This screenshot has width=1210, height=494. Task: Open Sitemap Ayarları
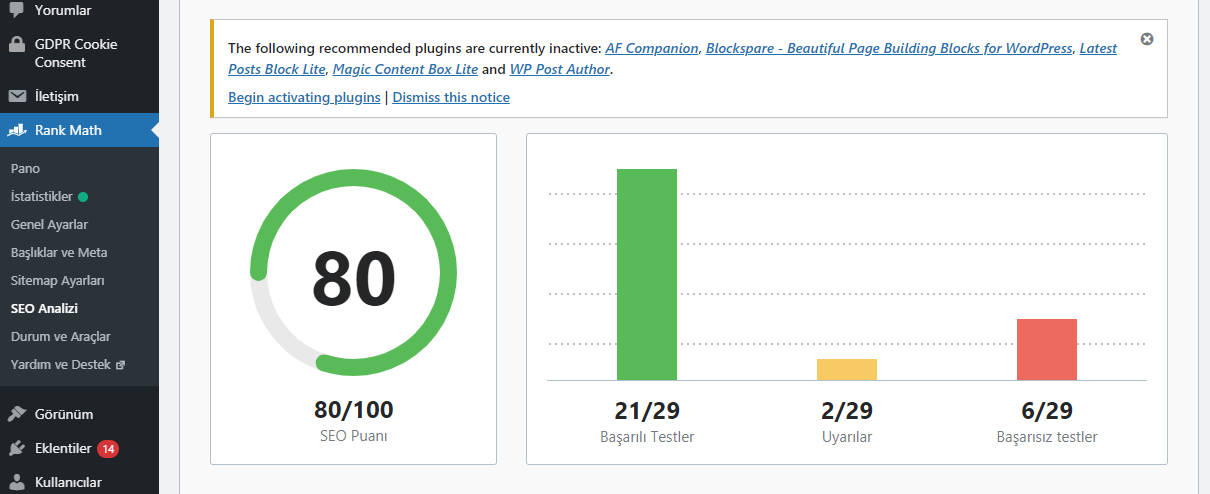pyautogui.click(x=57, y=281)
